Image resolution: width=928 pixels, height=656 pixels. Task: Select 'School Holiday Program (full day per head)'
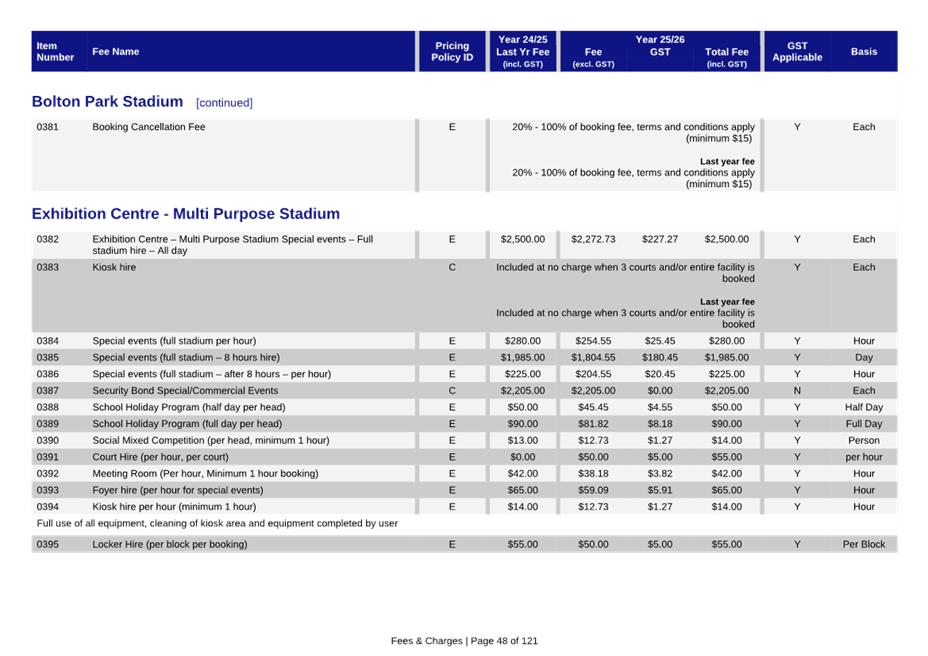[x=187, y=424]
